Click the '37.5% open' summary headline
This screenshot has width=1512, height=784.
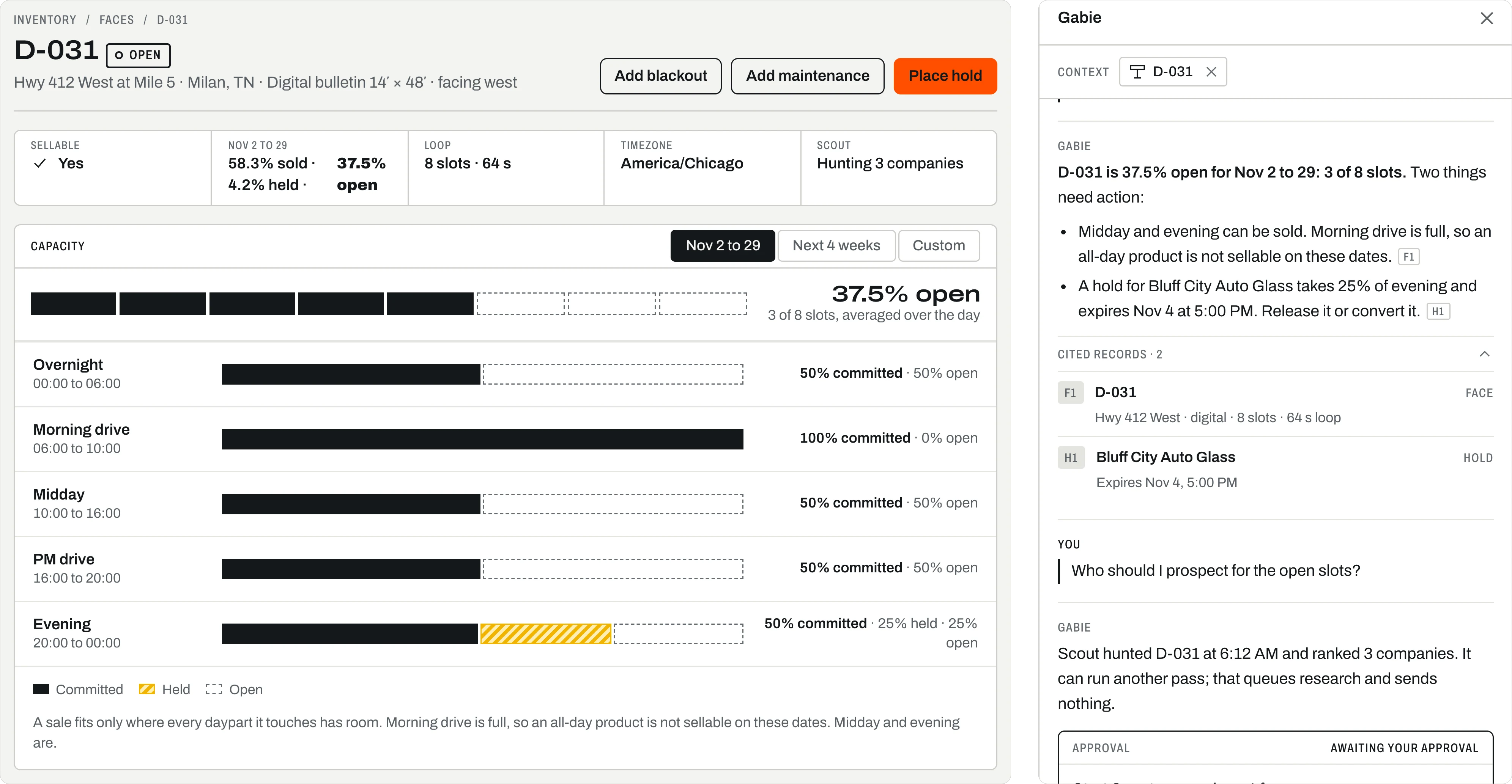coord(906,294)
